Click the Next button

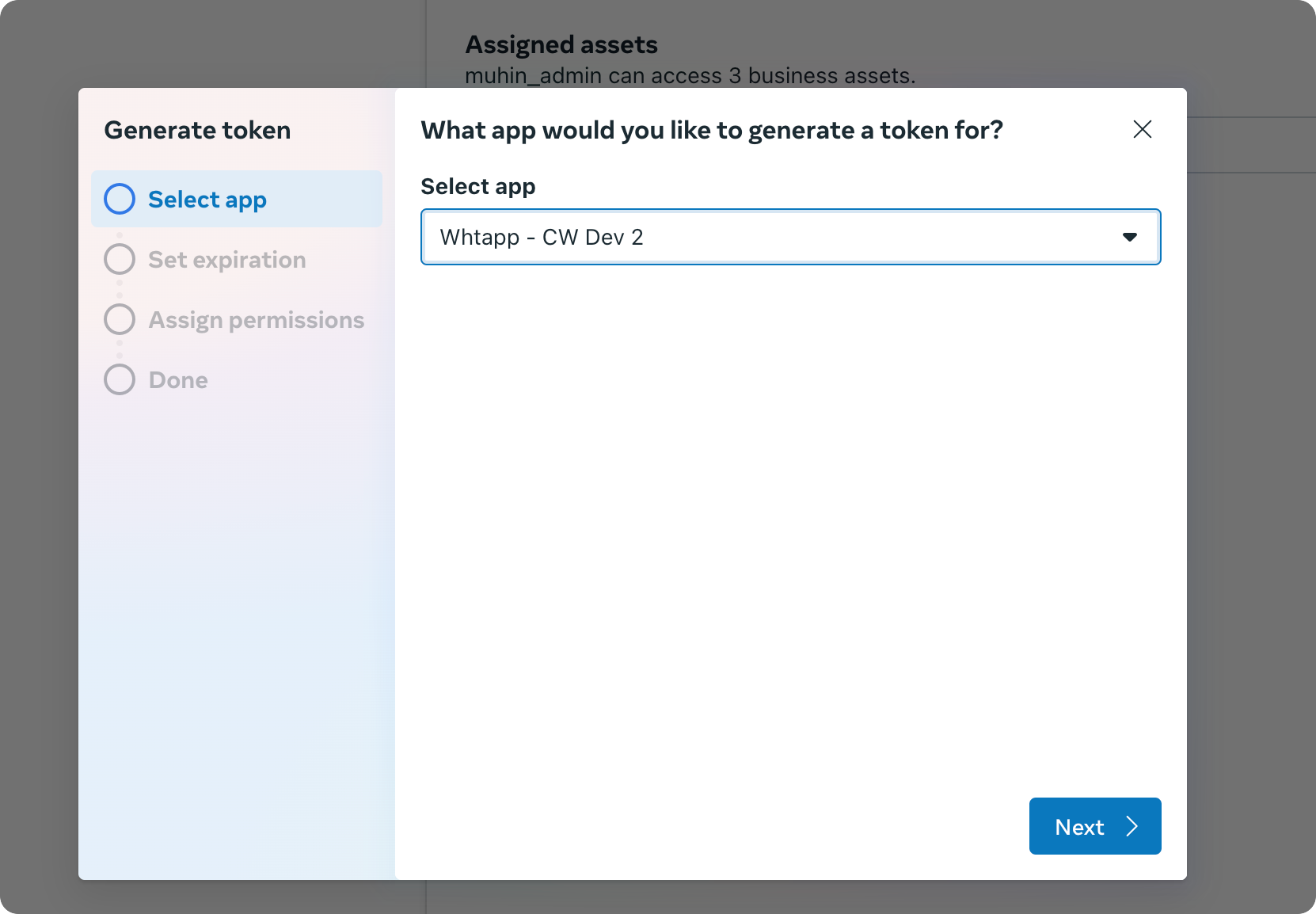(x=1095, y=826)
